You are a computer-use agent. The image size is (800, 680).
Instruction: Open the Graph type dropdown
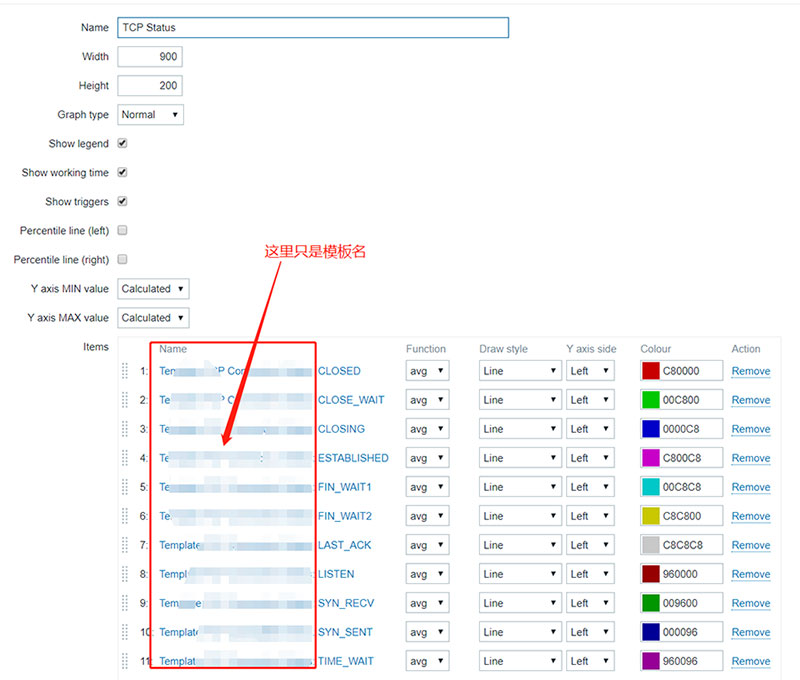coord(151,115)
